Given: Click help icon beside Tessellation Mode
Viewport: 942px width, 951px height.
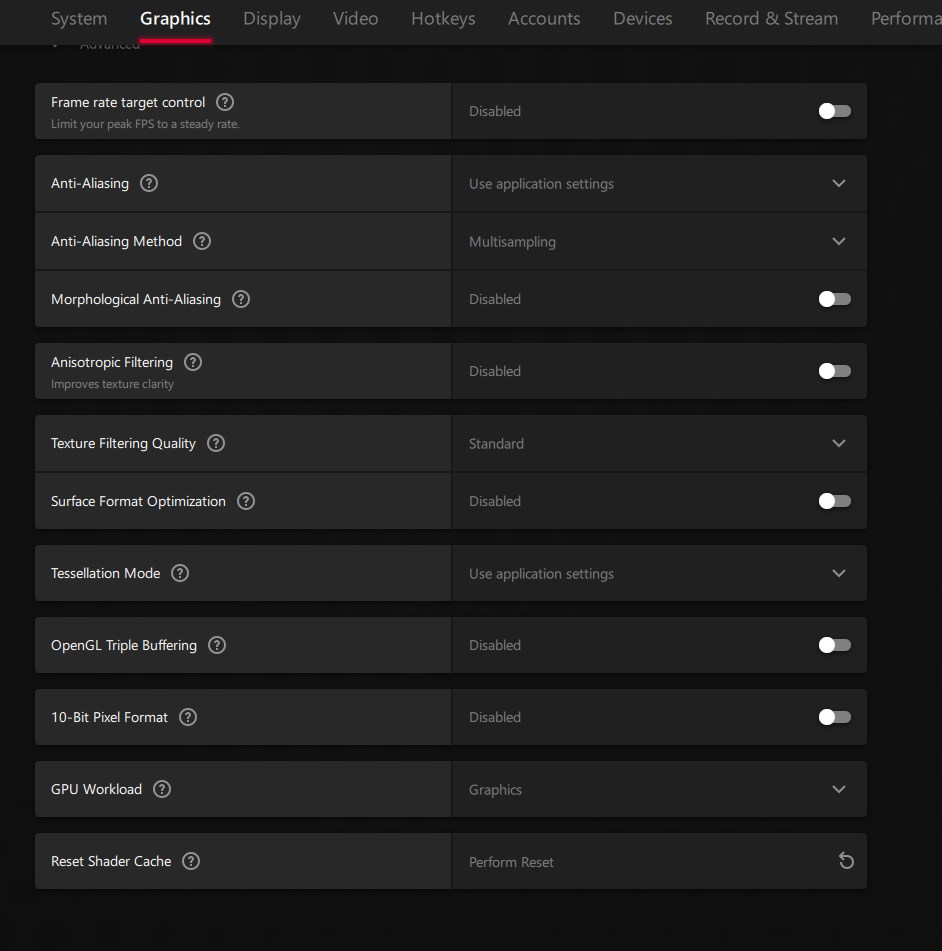Looking at the screenshot, I should coord(180,573).
